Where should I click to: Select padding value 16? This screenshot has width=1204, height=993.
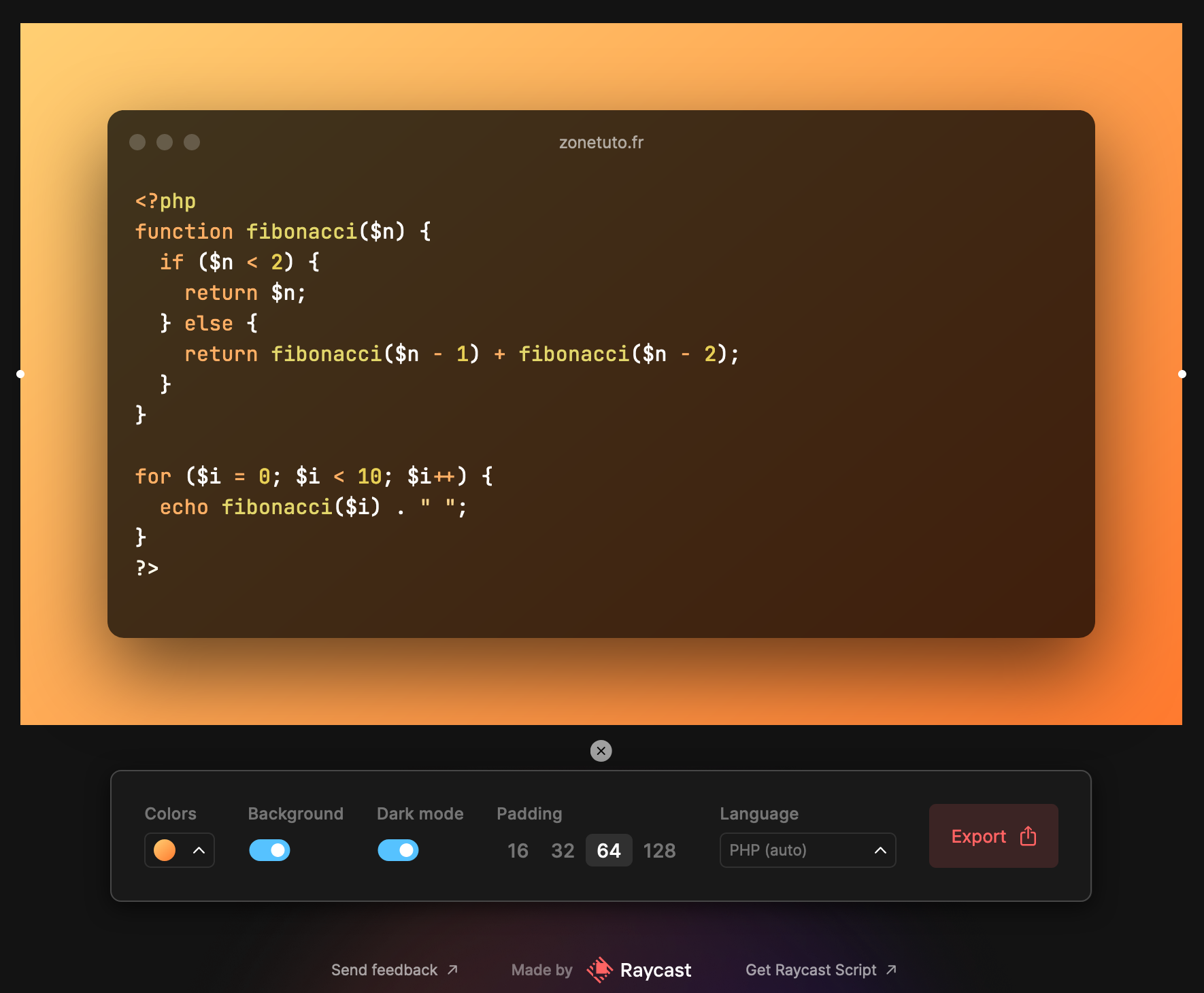(x=518, y=850)
